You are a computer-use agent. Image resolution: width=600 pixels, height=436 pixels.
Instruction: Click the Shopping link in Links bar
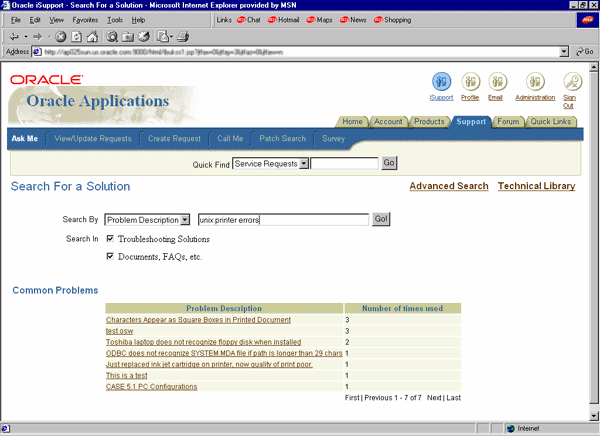(x=393, y=20)
